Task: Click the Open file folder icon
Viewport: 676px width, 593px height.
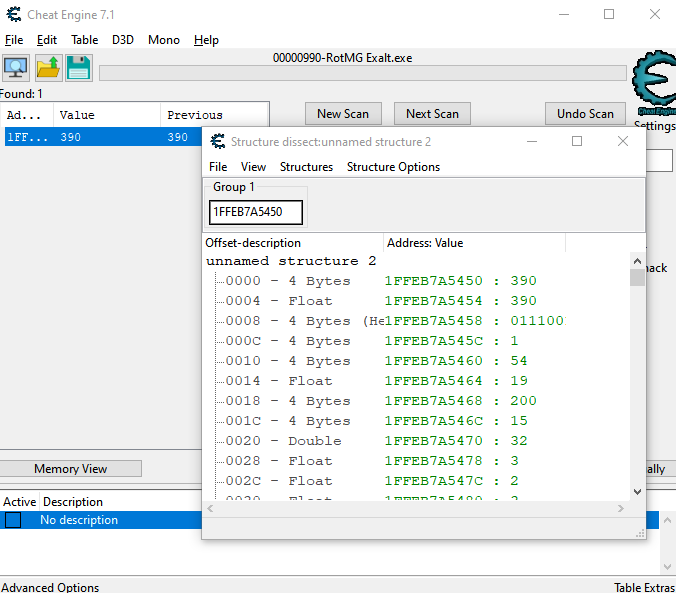Action: 48,68
